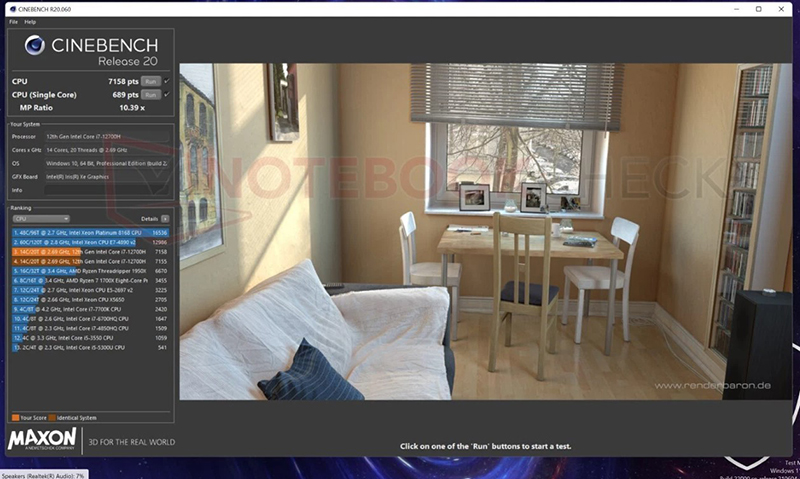Click the MP Ratio value 10.39 x
The image size is (800, 479).
(x=132, y=108)
